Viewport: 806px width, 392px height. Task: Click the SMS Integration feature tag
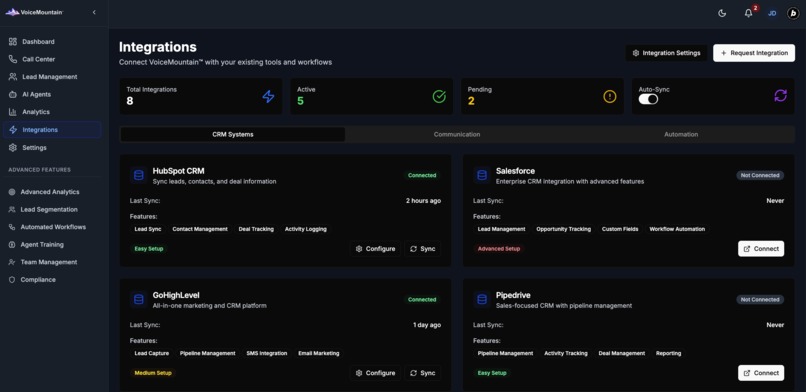tap(266, 353)
